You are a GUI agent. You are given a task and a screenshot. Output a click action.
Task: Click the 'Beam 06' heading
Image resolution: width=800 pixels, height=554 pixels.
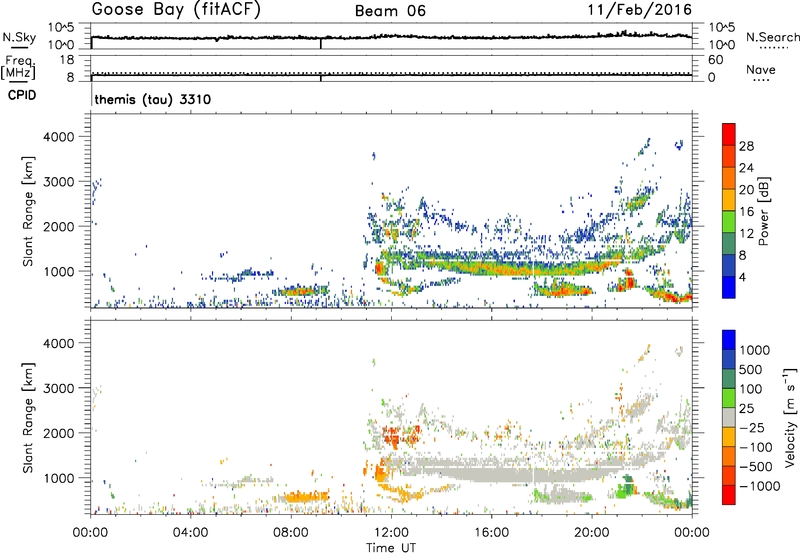(390, 11)
